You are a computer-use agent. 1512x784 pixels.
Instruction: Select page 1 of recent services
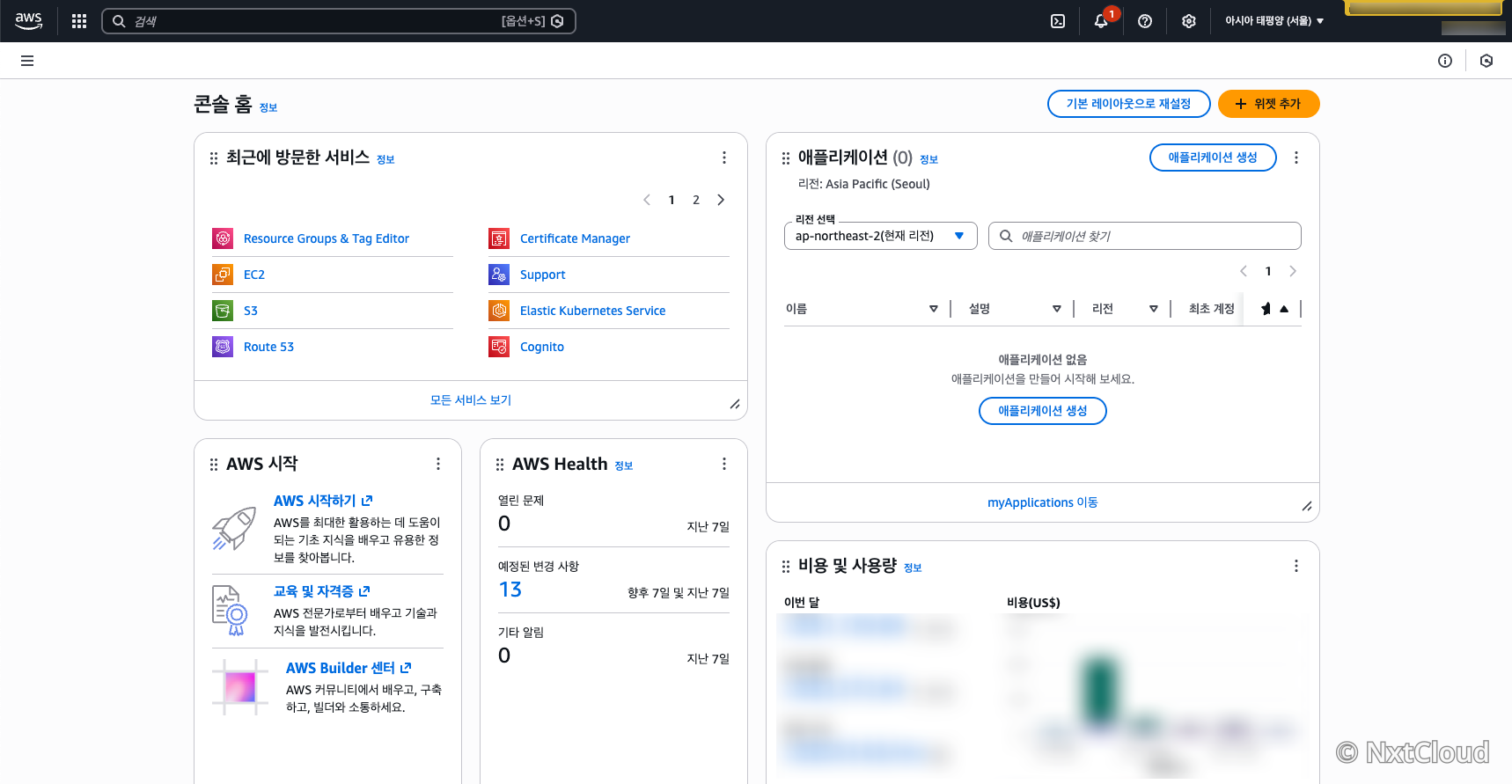click(x=672, y=200)
